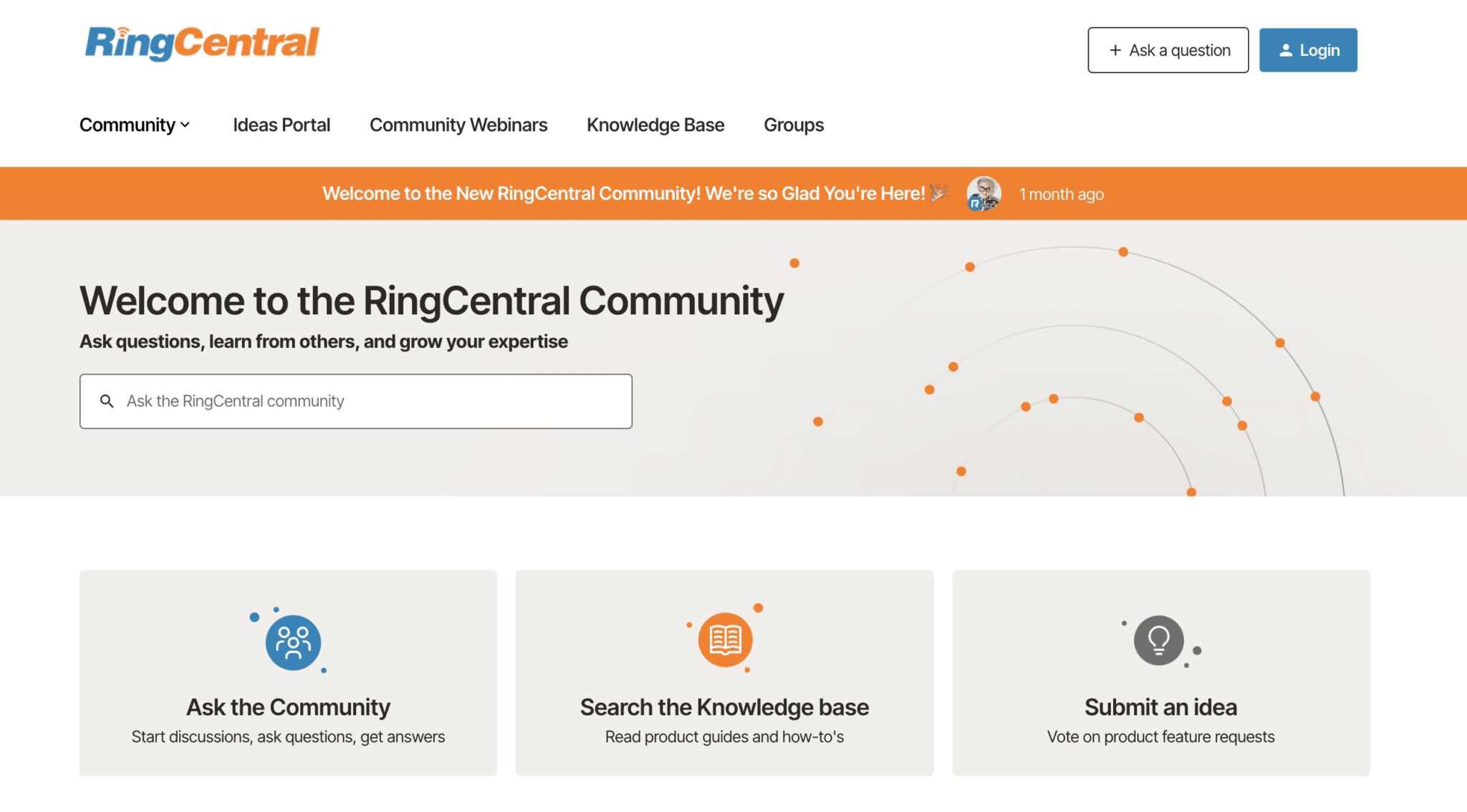
Task: Click the plus icon on Ask a question
Action: (x=1115, y=50)
